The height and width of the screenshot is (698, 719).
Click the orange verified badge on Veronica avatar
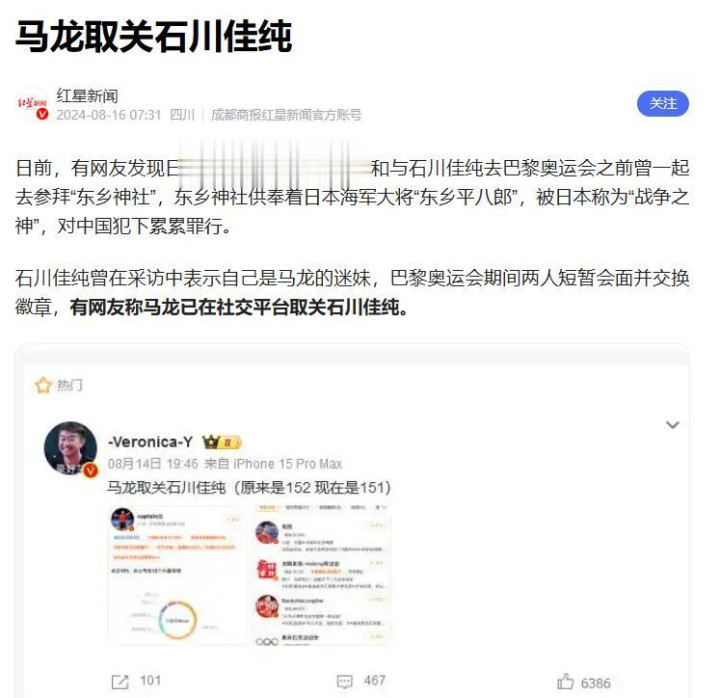pyautogui.click(x=90, y=470)
